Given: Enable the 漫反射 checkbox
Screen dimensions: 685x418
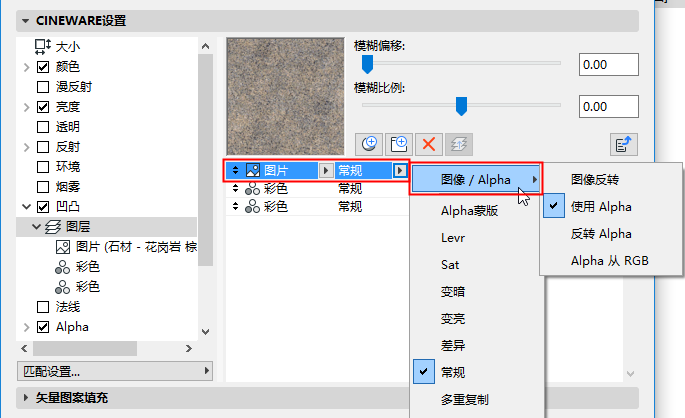Looking at the screenshot, I should click(43, 87).
